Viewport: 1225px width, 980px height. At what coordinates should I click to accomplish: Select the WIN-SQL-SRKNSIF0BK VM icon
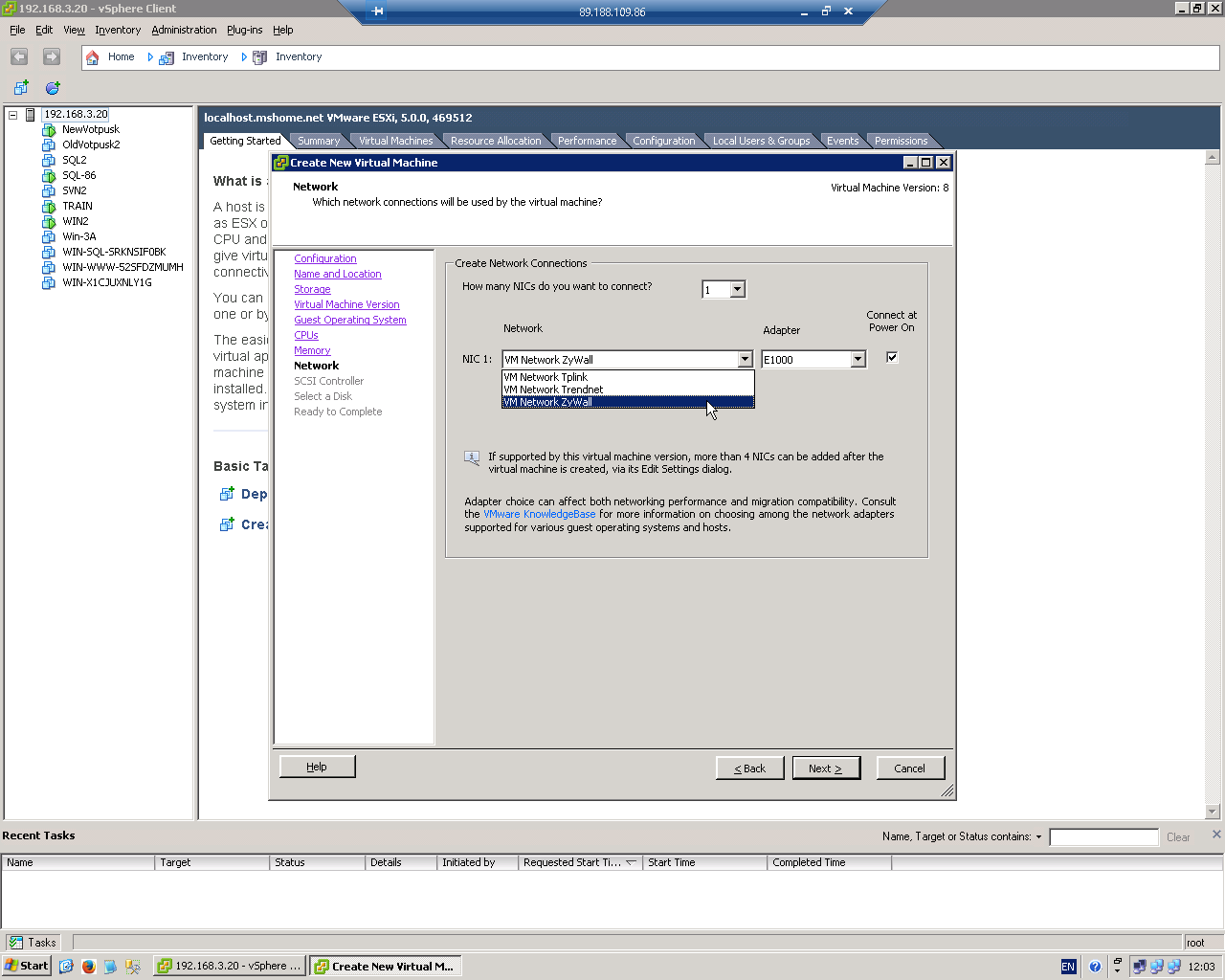tap(49, 253)
